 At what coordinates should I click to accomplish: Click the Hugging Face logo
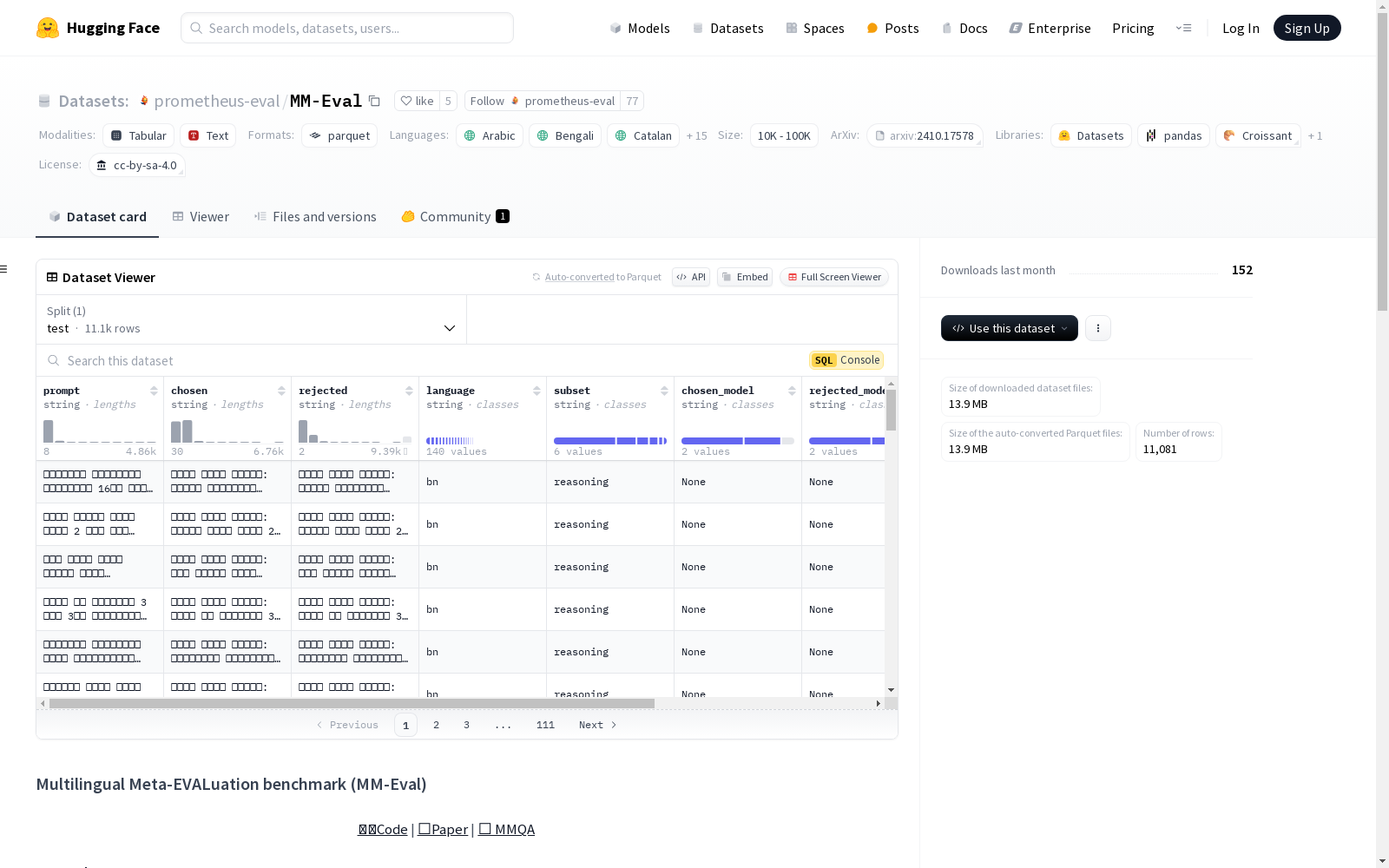click(98, 28)
